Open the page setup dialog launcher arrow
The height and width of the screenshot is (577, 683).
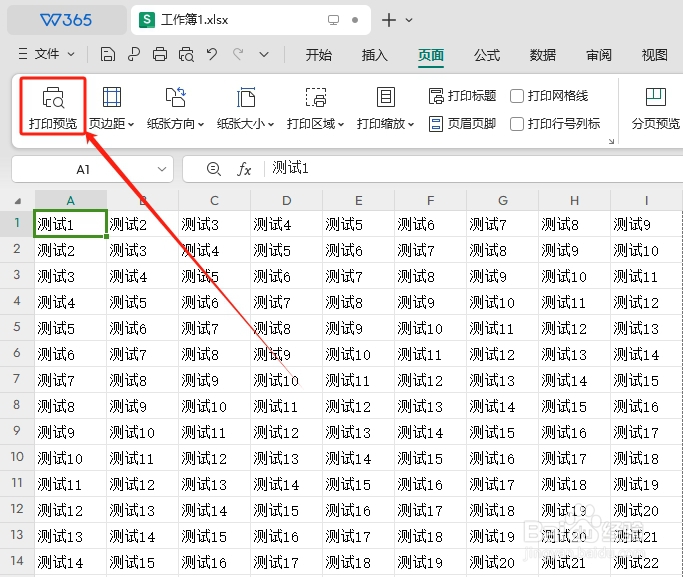coord(611,141)
